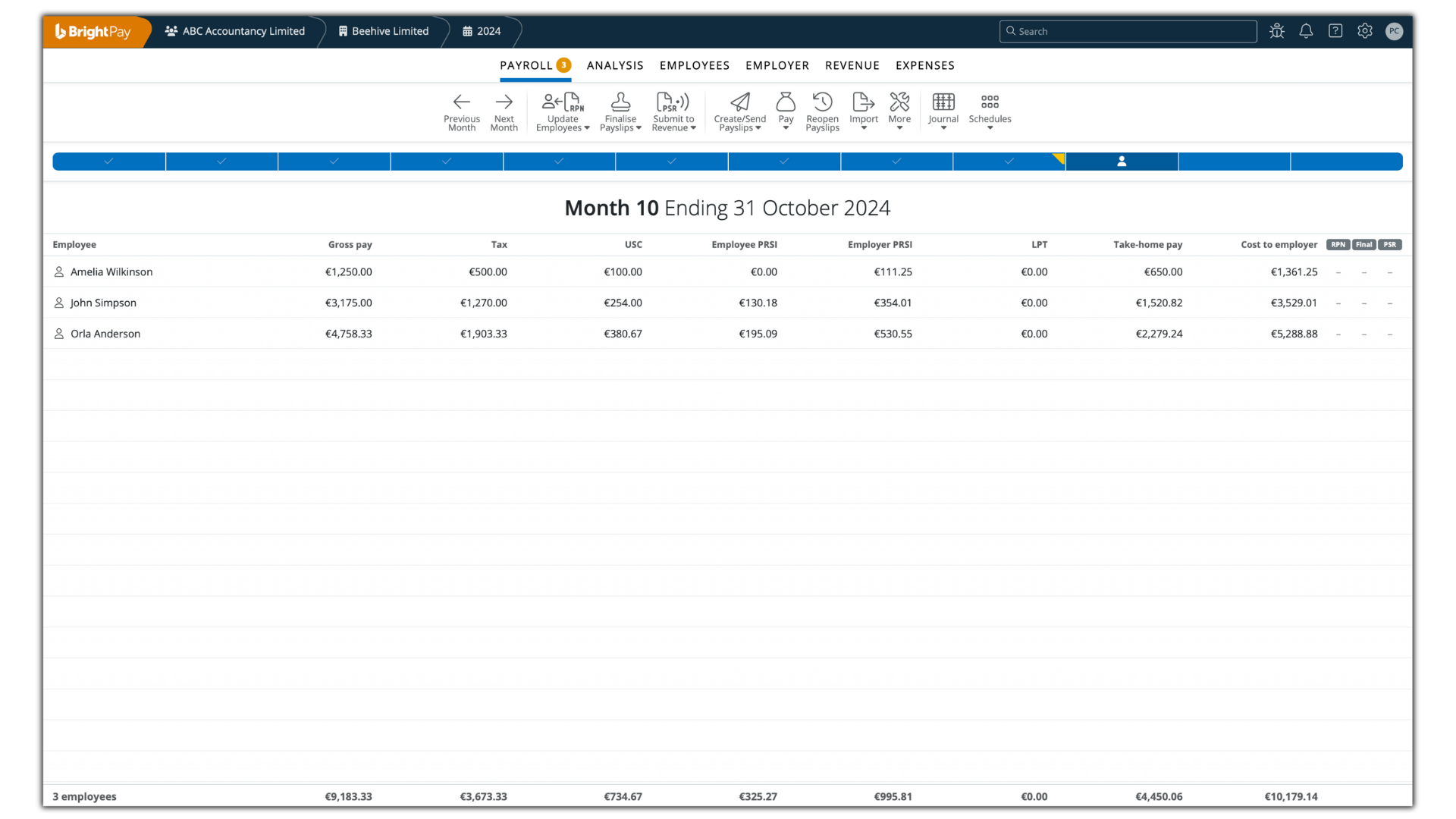Switch to the Employees tab
Image resolution: width=1456 pixels, height=819 pixels.
pyautogui.click(x=695, y=65)
